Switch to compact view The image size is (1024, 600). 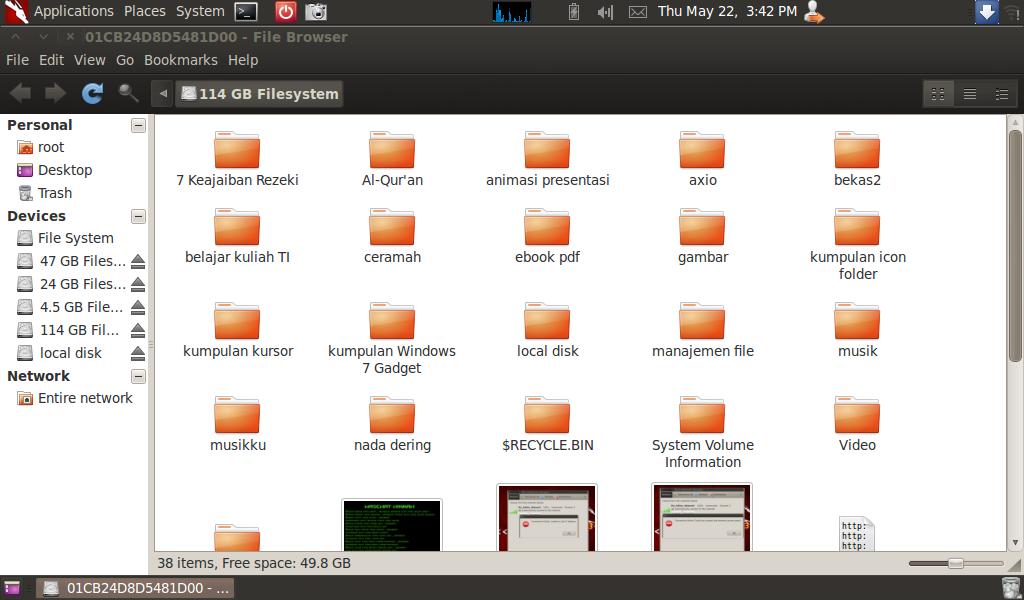coord(1002,93)
